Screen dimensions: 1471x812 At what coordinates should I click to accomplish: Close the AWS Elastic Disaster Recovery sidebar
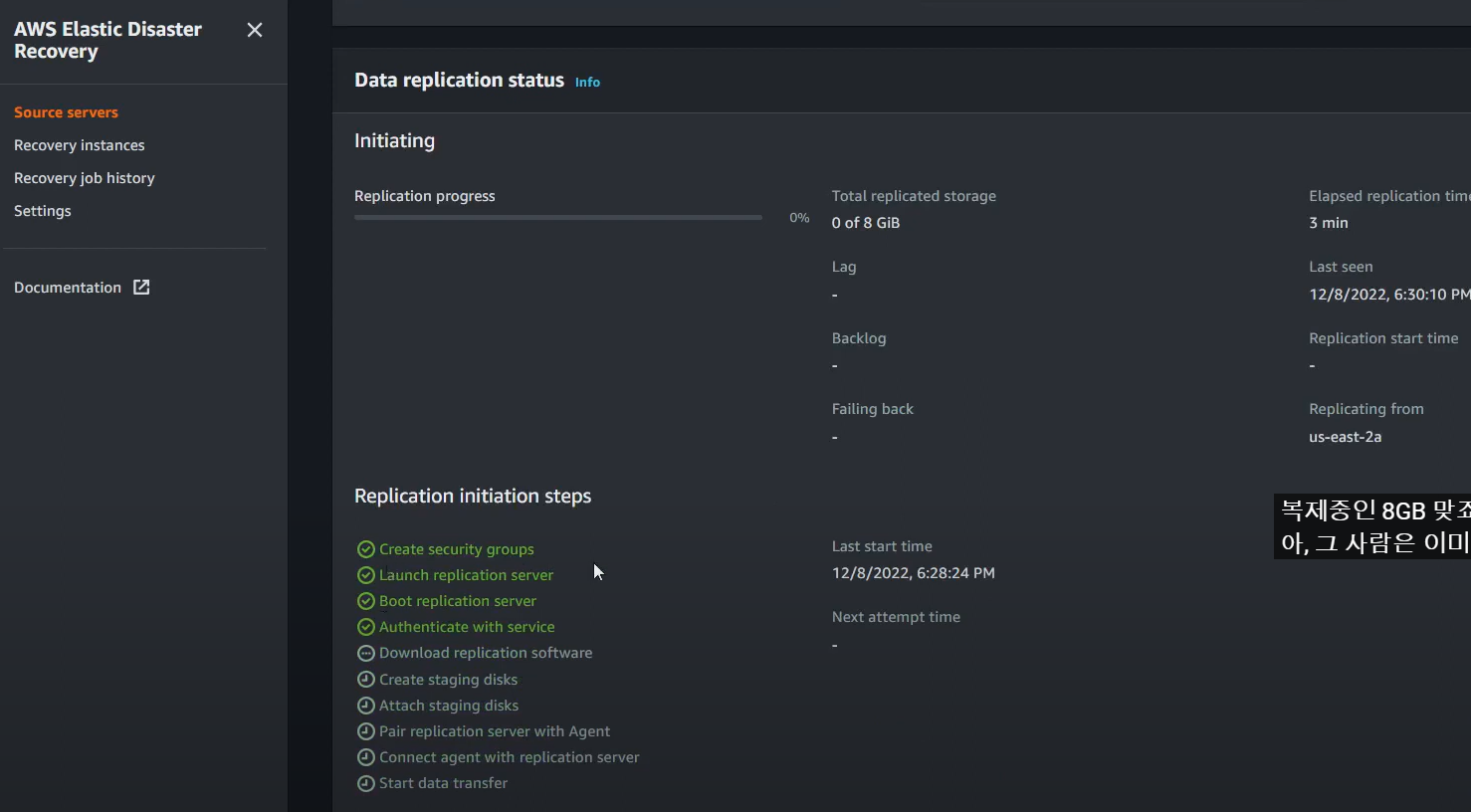tap(255, 30)
